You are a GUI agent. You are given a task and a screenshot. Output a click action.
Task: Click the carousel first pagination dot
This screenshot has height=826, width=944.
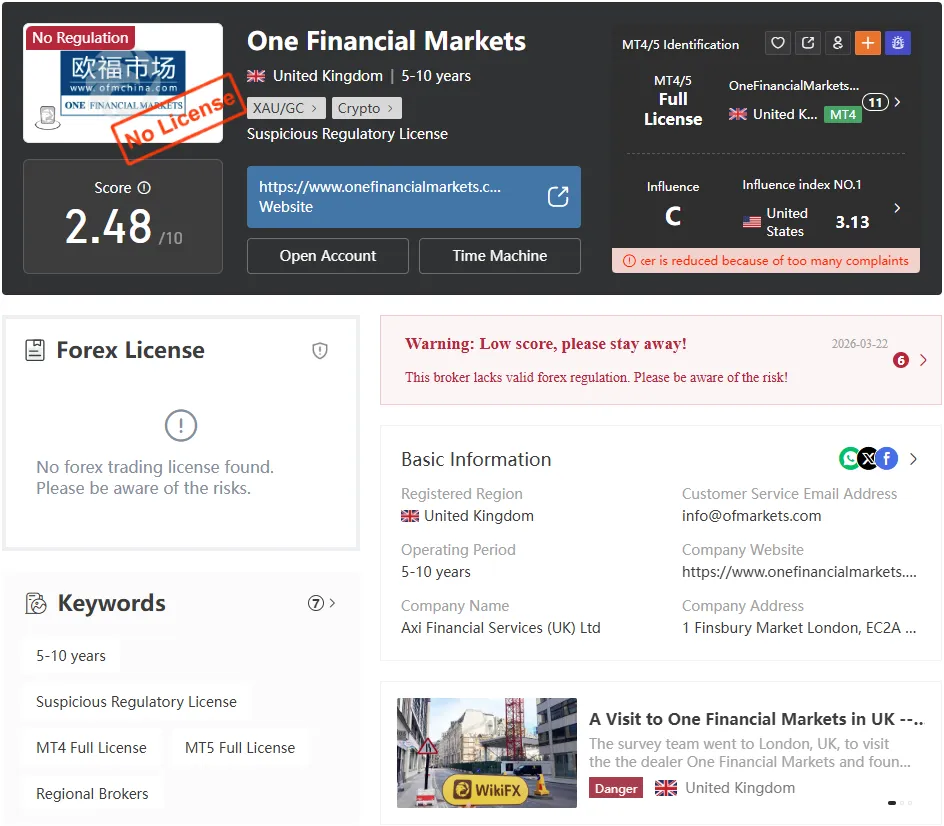click(892, 803)
